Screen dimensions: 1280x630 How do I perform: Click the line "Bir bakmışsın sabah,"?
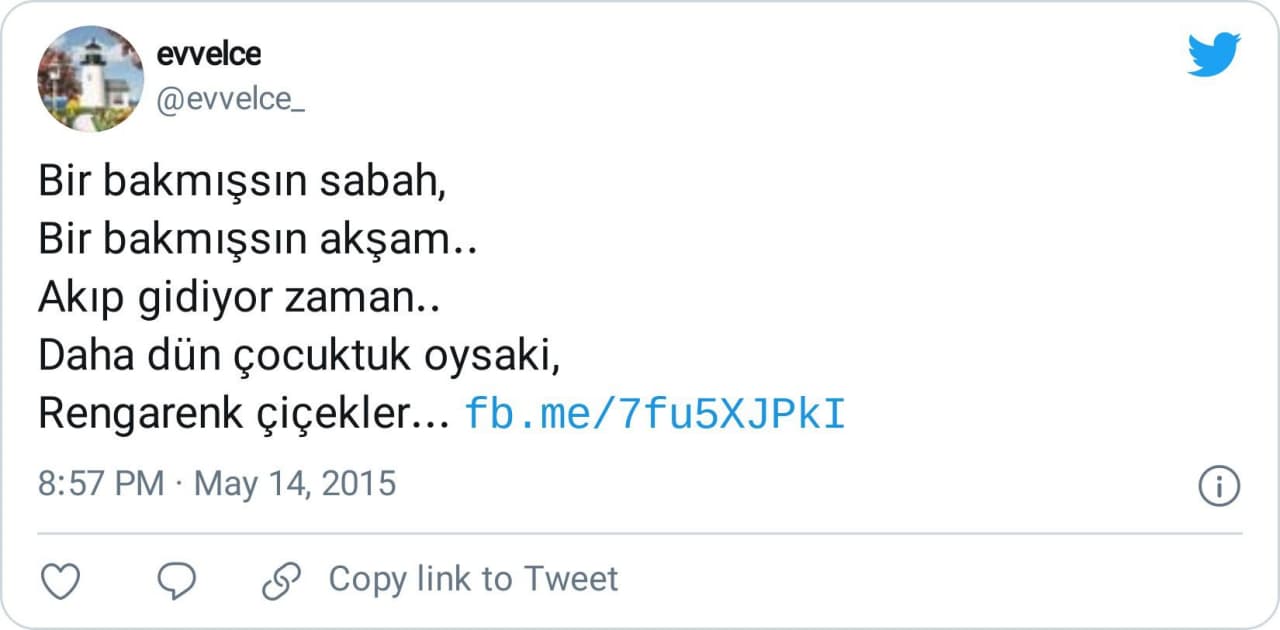[x=240, y=182]
